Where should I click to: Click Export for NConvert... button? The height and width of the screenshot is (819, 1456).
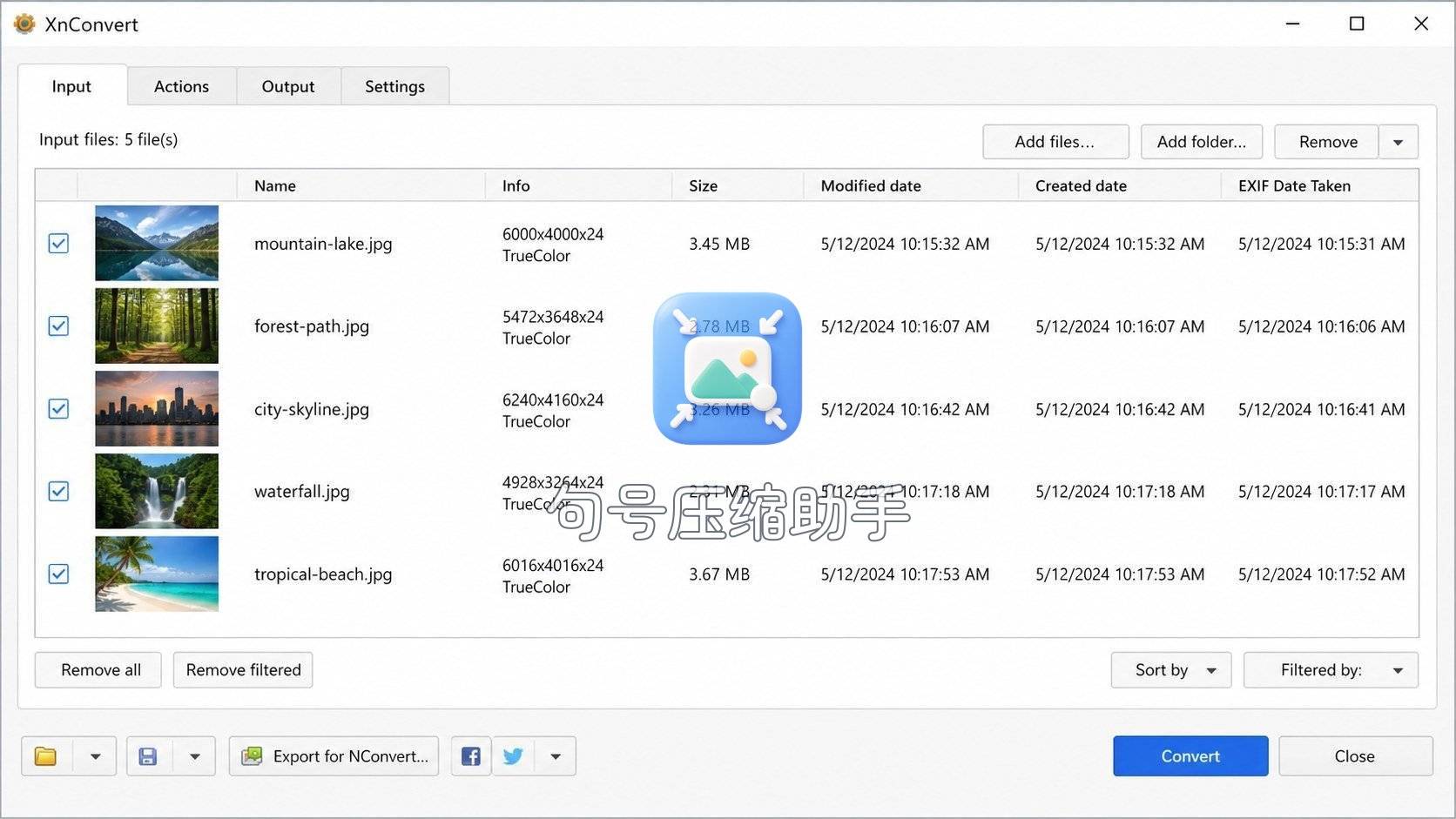click(334, 756)
